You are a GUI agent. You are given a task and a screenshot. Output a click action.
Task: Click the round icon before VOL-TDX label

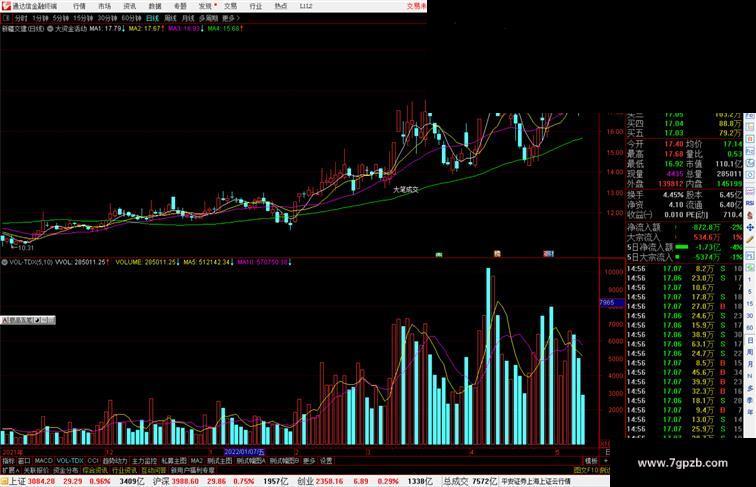tap(4, 262)
